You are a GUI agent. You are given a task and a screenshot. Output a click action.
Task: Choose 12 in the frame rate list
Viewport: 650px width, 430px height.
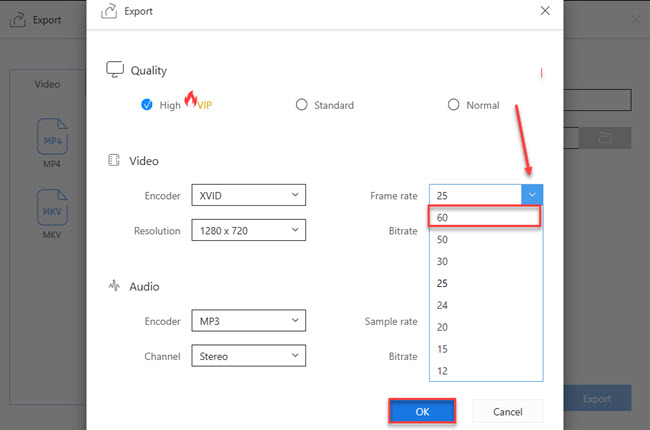485,371
